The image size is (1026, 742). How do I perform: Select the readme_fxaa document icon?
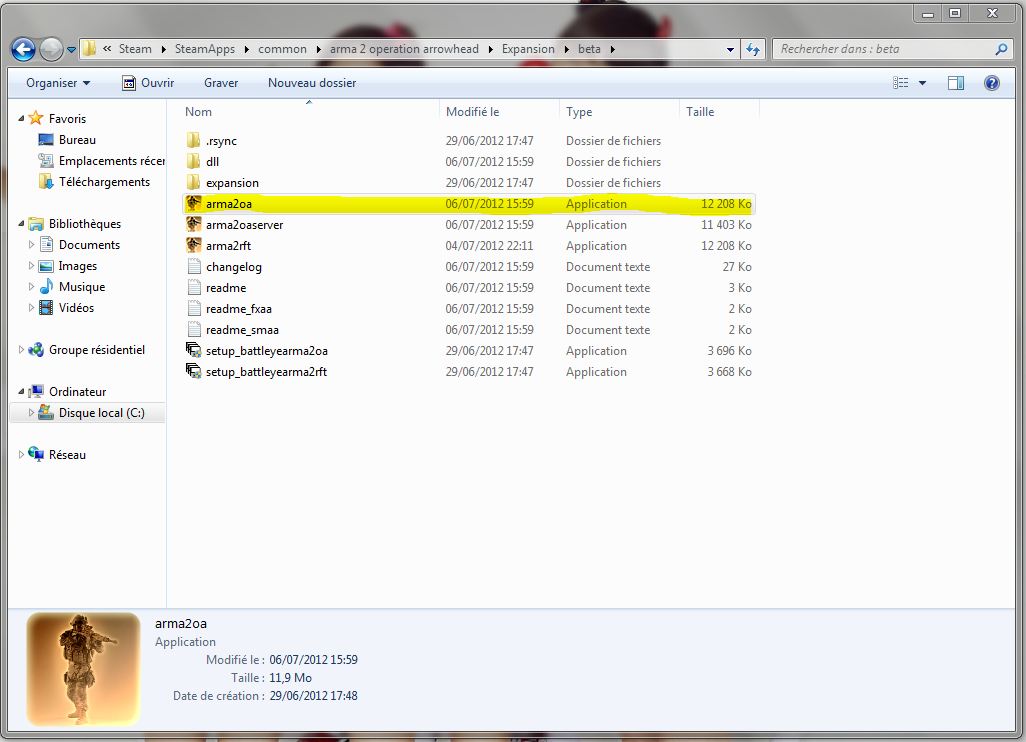[x=194, y=308]
